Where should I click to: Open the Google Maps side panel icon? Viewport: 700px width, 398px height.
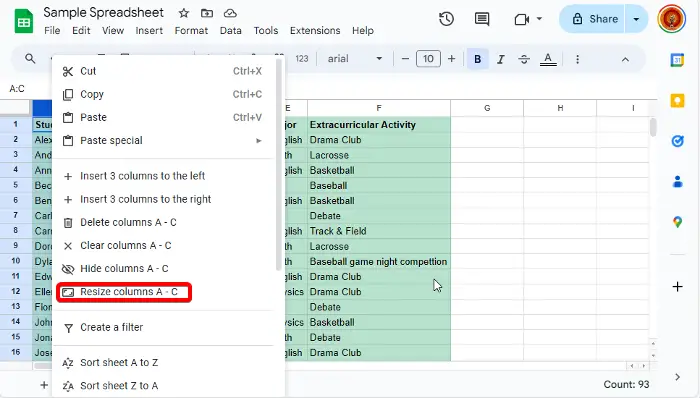coord(677,222)
